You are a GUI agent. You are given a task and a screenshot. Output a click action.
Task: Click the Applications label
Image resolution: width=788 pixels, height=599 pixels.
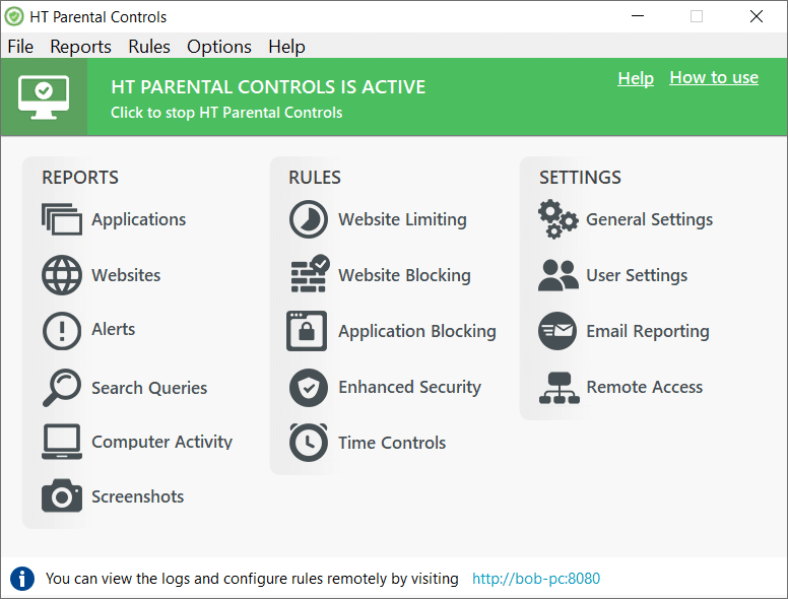coord(139,220)
